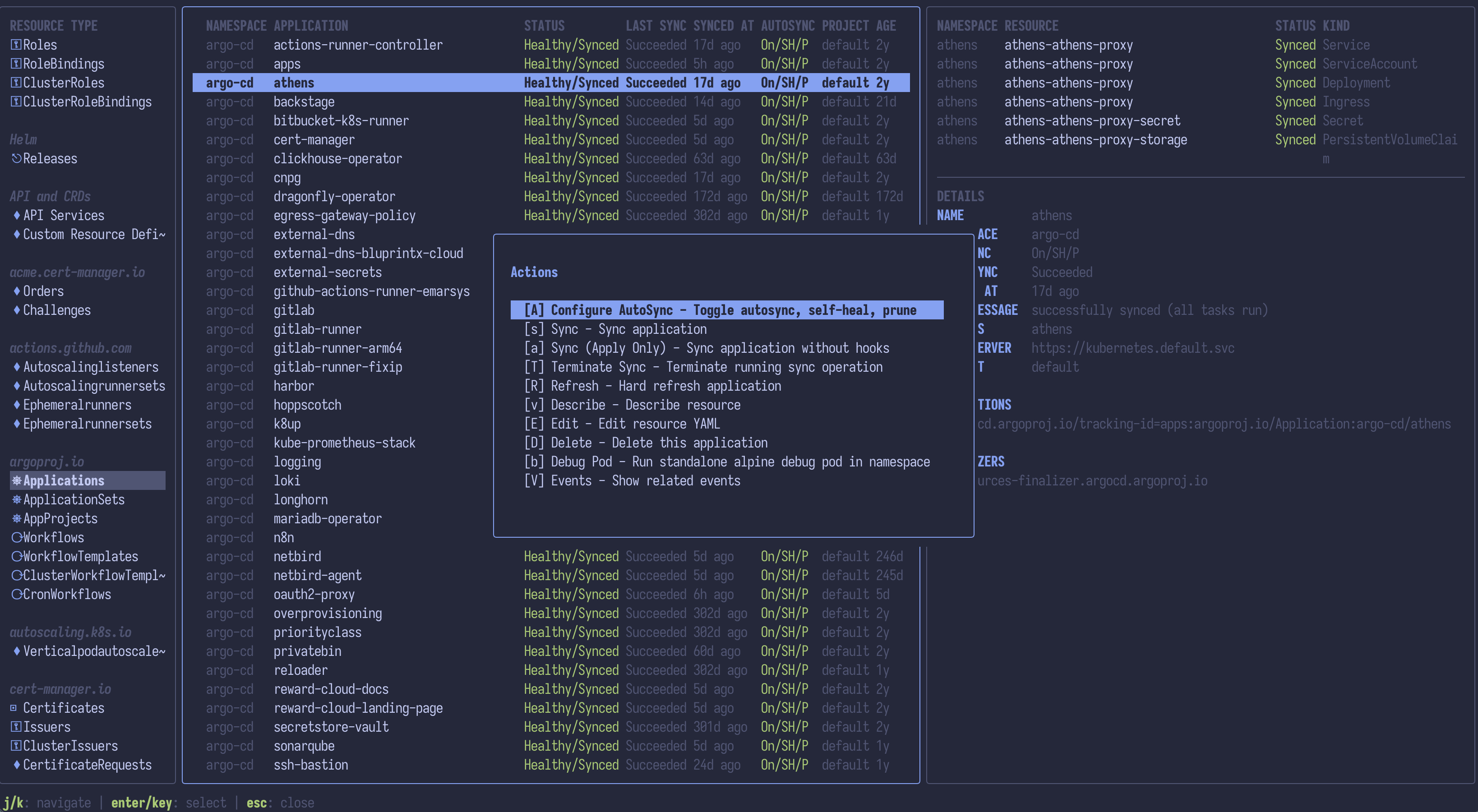This screenshot has width=1478, height=812.
Task: Select the AppProjects icon
Action: (17, 519)
